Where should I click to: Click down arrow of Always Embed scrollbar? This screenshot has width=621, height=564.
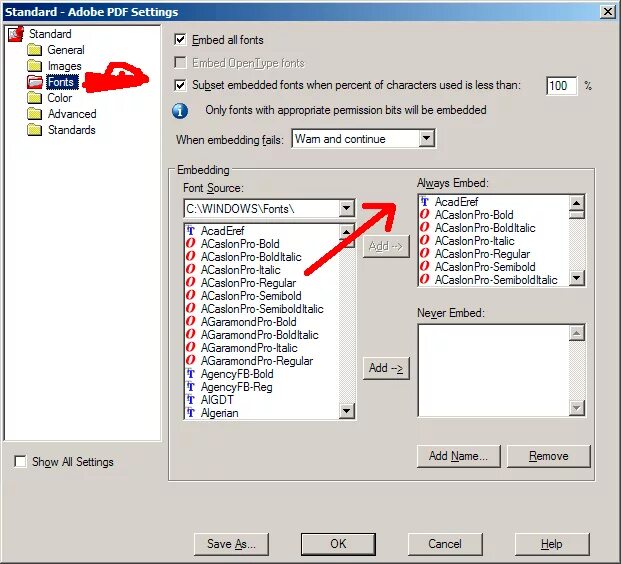(577, 278)
